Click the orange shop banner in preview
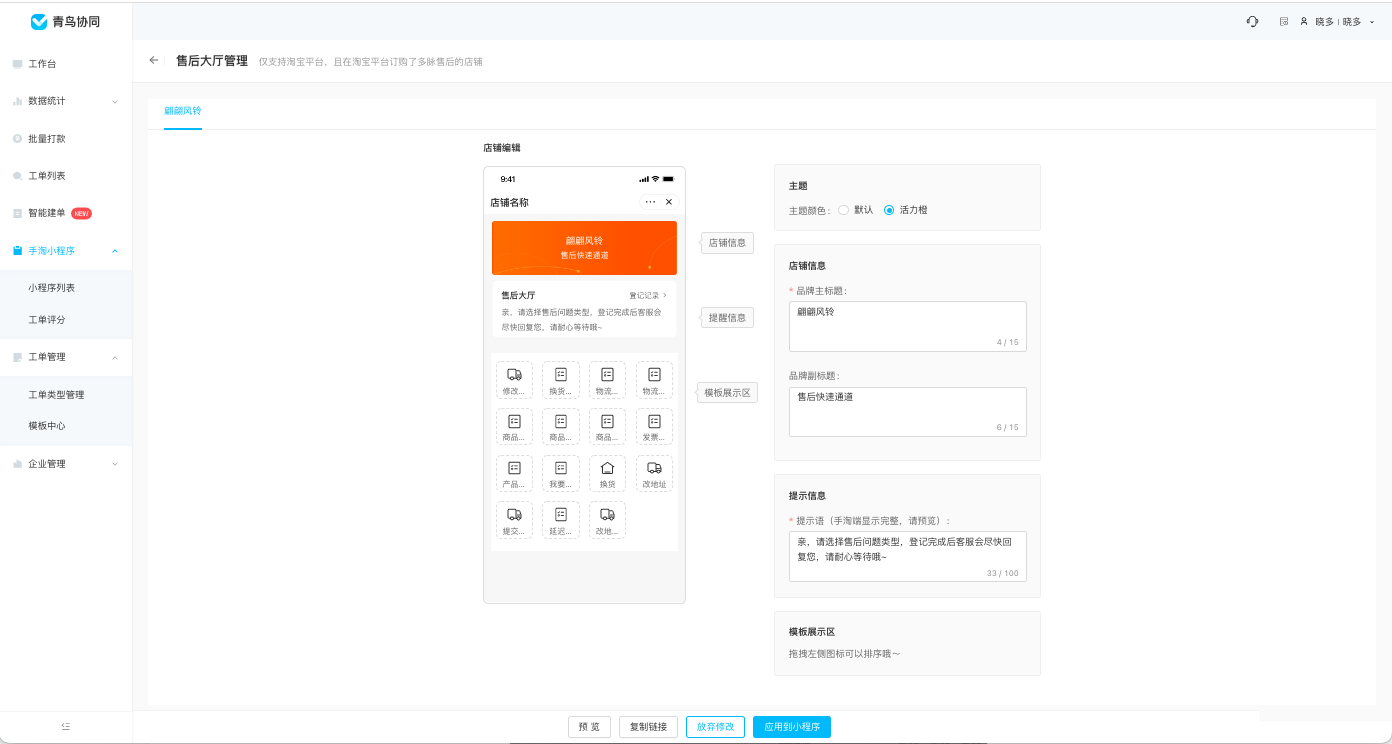1392x744 pixels. (584, 248)
